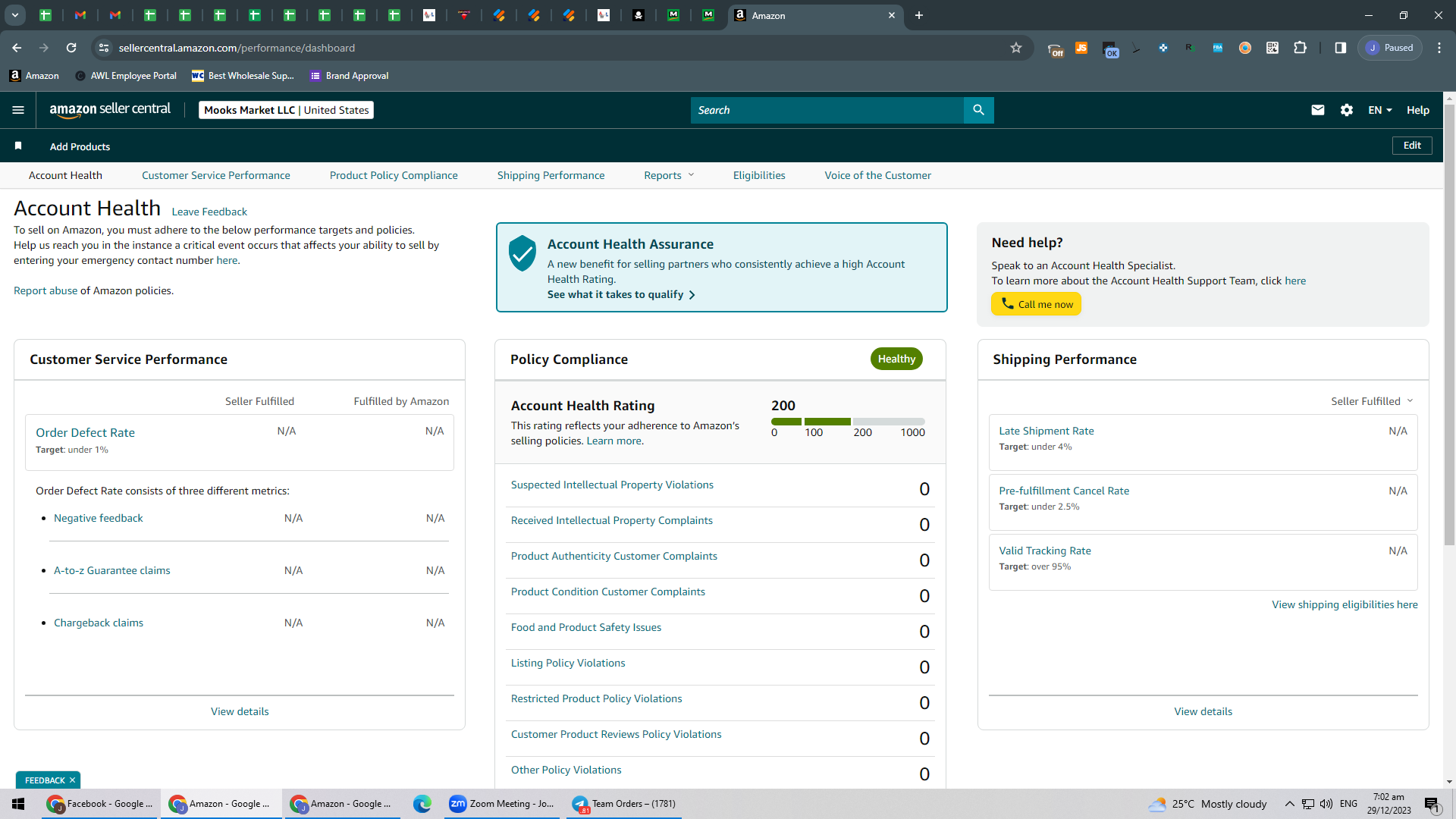Open the tab search dropdown arrow

[14, 15]
